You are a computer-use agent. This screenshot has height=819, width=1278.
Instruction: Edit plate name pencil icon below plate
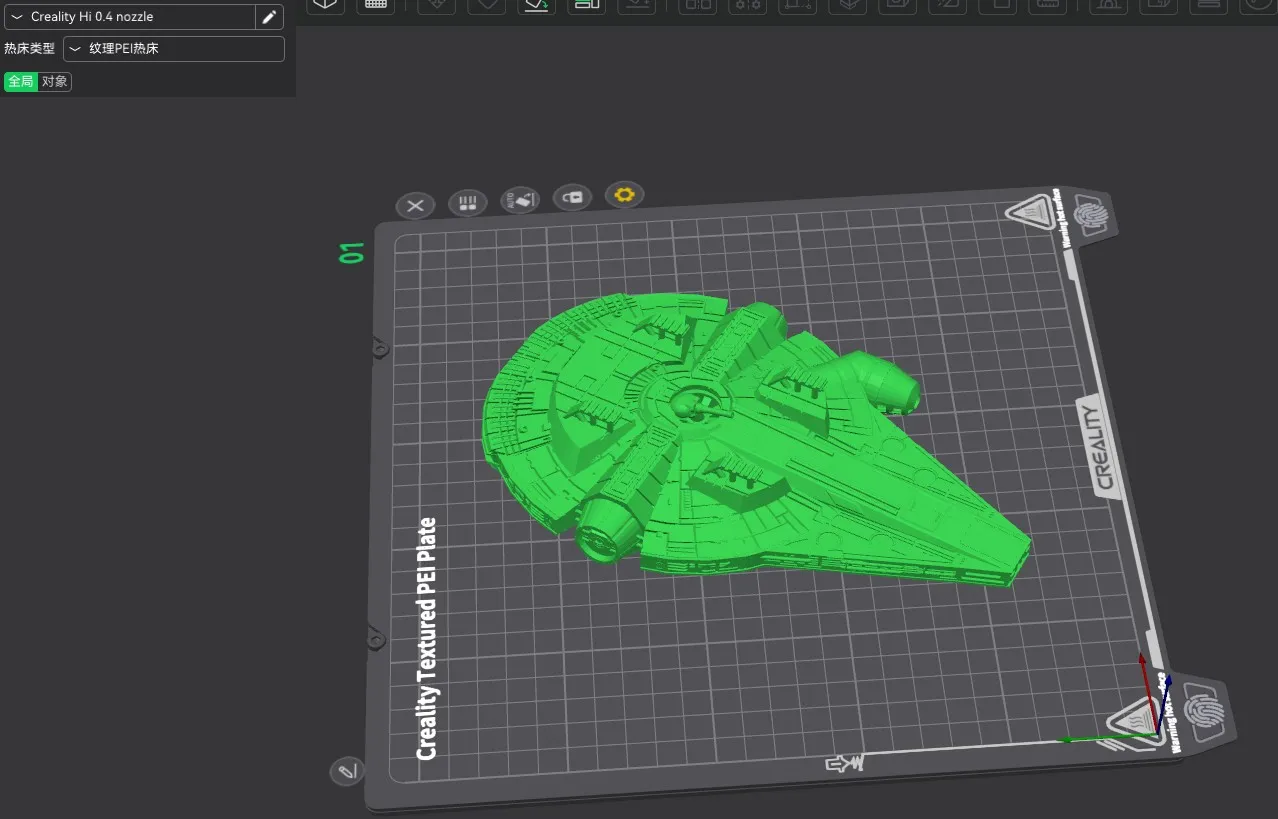coord(347,771)
